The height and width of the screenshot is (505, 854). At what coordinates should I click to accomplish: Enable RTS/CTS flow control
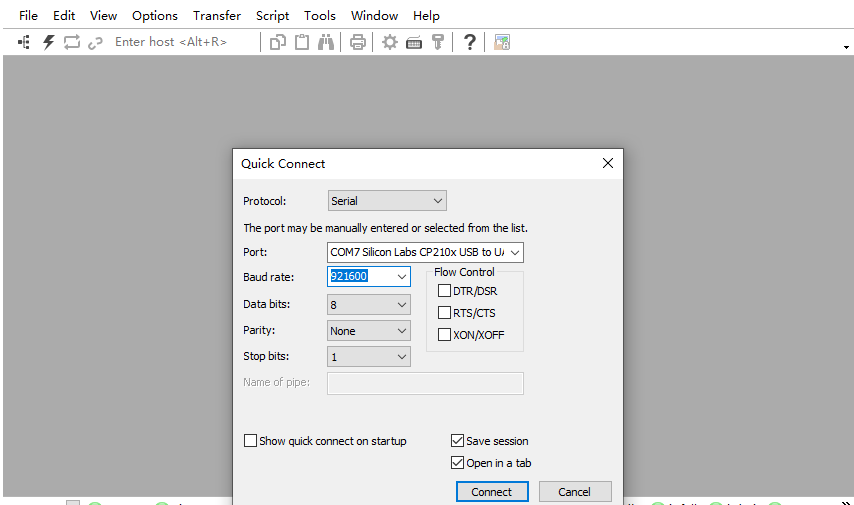point(444,313)
